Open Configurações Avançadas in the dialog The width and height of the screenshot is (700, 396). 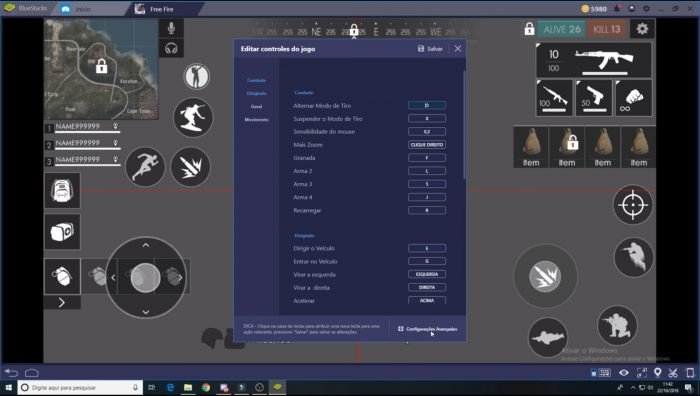(428, 329)
